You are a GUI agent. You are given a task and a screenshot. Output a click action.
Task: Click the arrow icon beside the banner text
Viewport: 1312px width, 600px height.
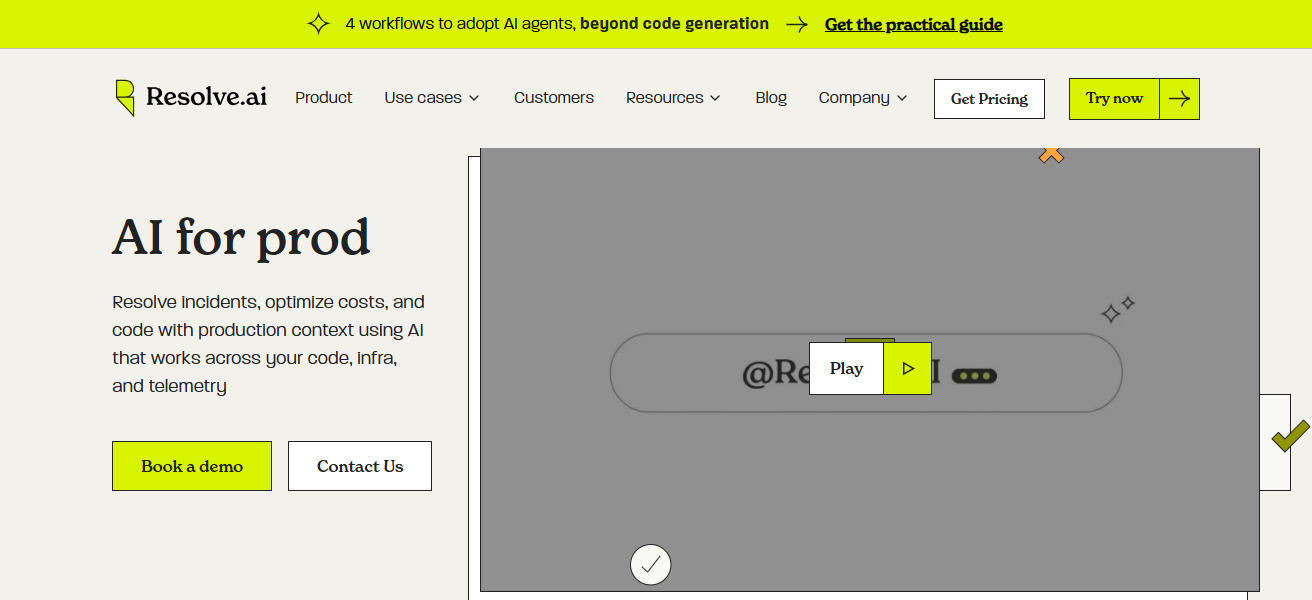[x=796, y=24]
